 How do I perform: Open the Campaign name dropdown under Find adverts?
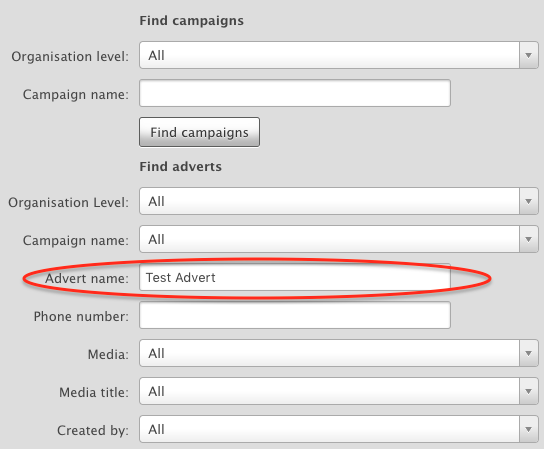pos(339,239)
